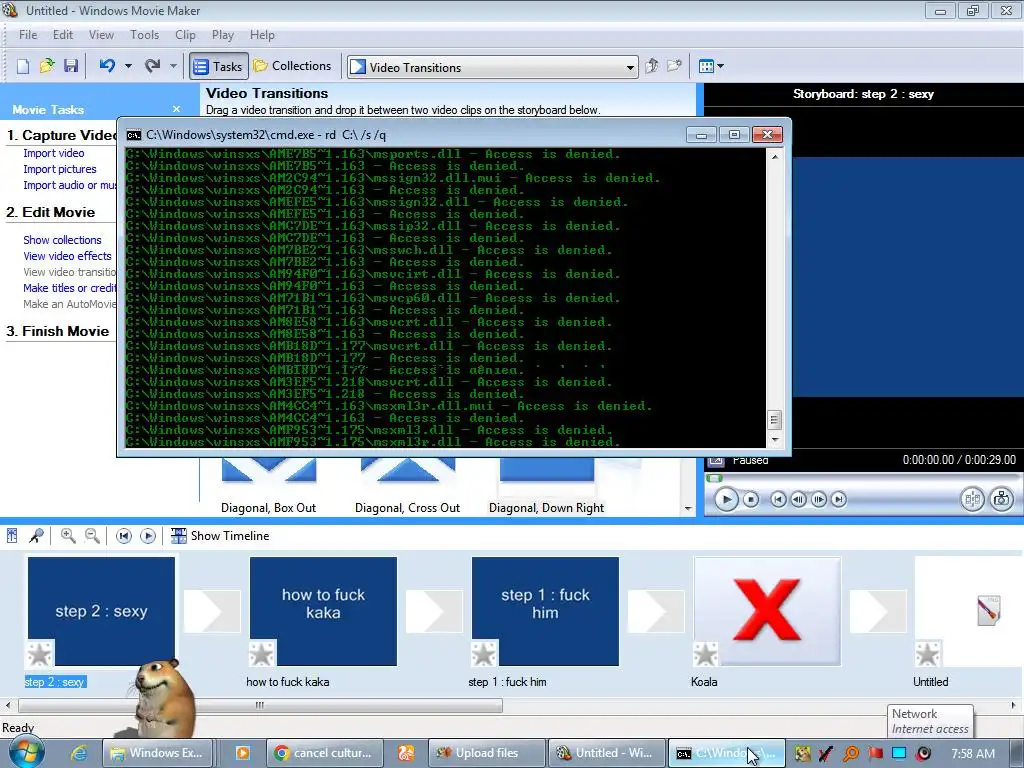The image size is (1024, 768).
Task: Click the View video effects link
Action: pyautogui.click(x=67, y=256)
